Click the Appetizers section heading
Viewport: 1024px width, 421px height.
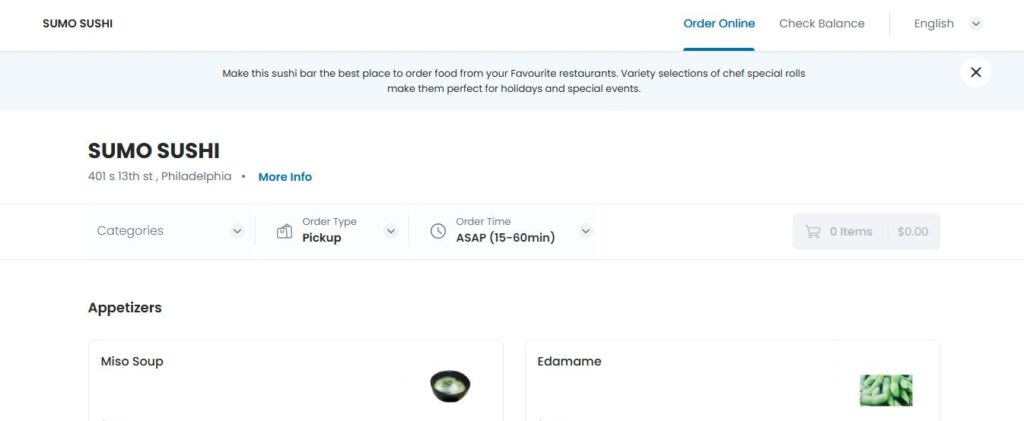pyautogui.click(x=125, y=308)
